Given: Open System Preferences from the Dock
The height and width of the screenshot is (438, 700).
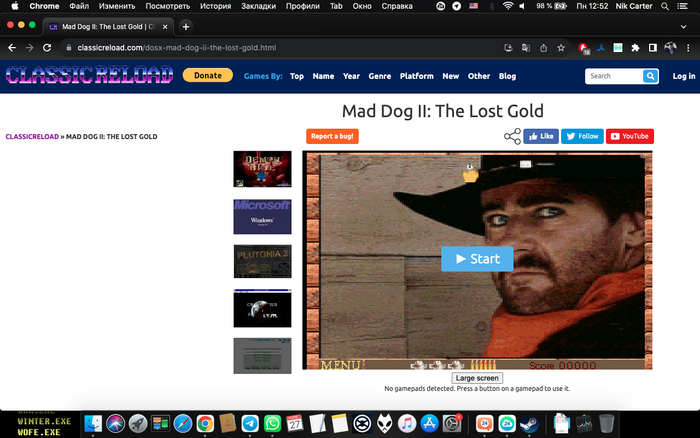Looking at the screenshot, I should 452,423.
